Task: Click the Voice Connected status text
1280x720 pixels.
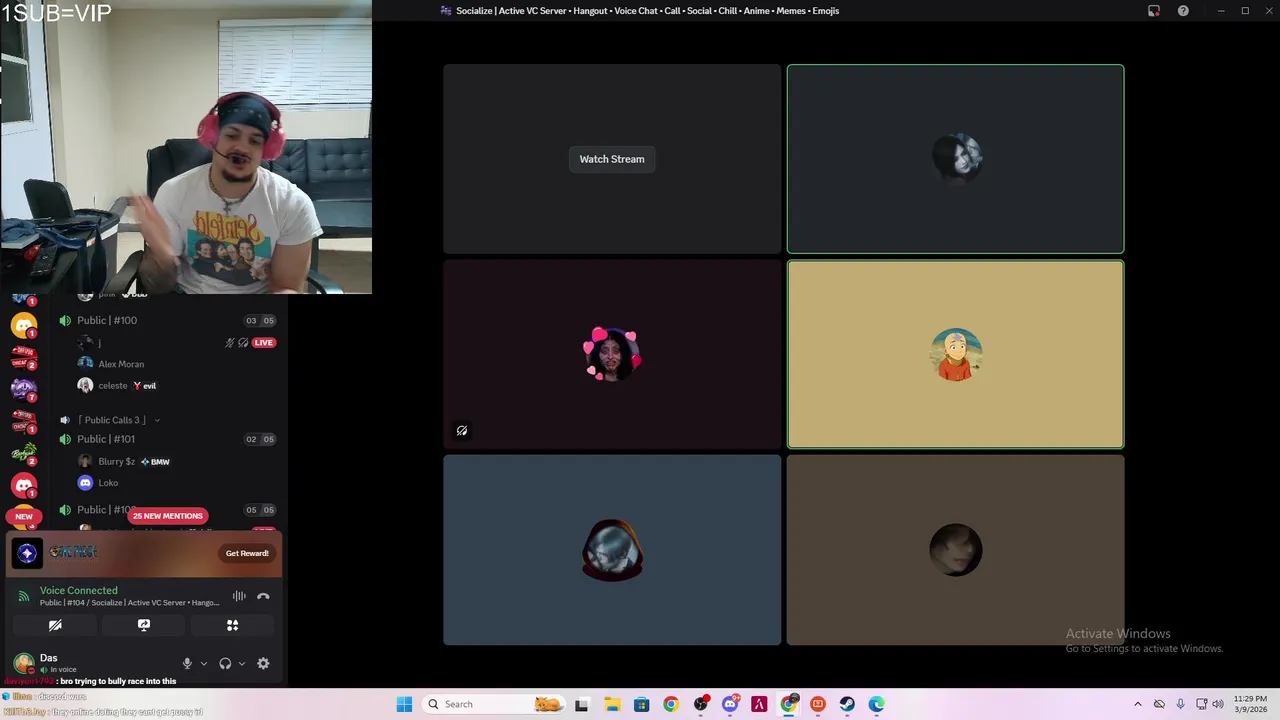Action: 78,590
